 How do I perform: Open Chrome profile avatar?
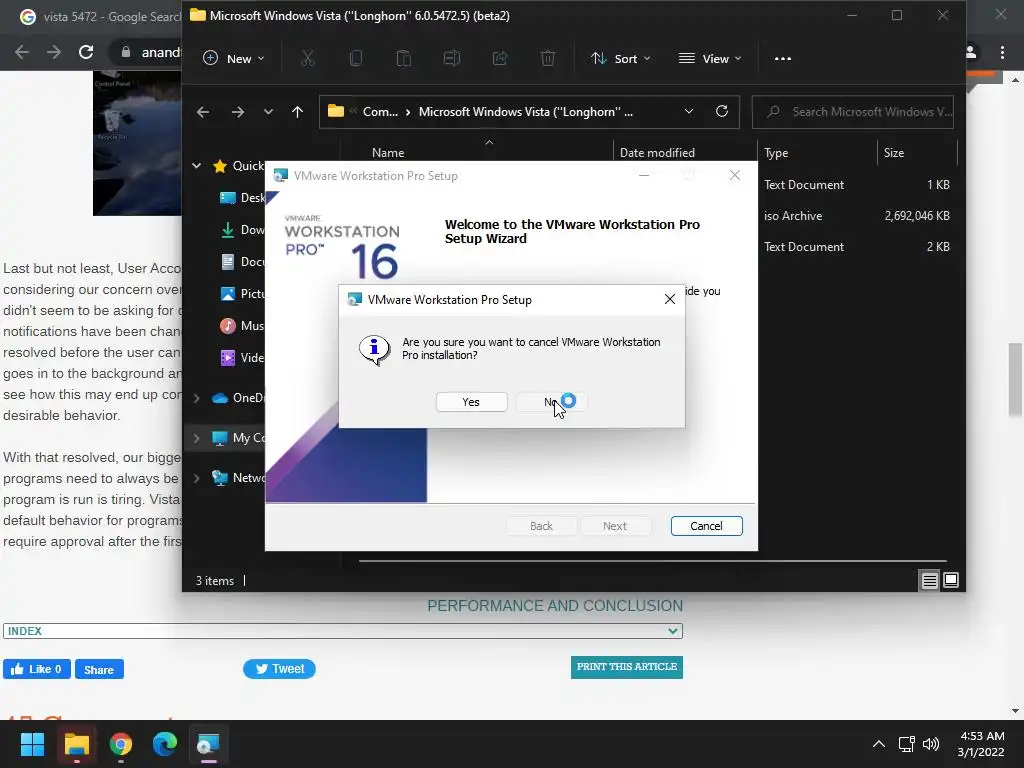971,52
